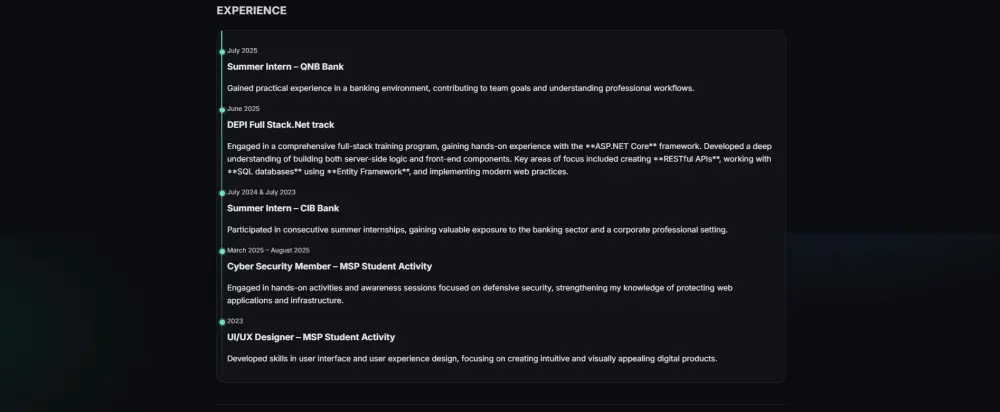The width and height of the screenshot is (1000, 412).
Task: Click the timeline dot beside the 2023 entry
Action: point(222,321)
